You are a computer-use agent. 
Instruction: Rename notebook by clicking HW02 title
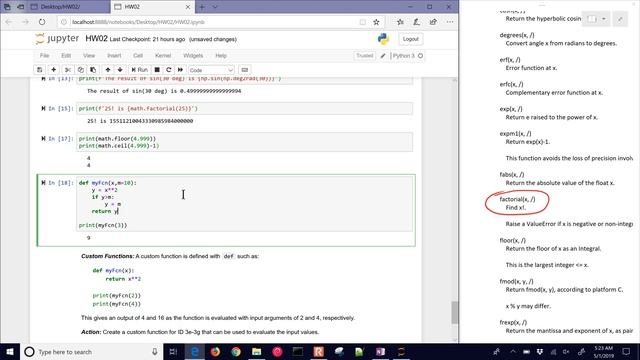(96, 39)
